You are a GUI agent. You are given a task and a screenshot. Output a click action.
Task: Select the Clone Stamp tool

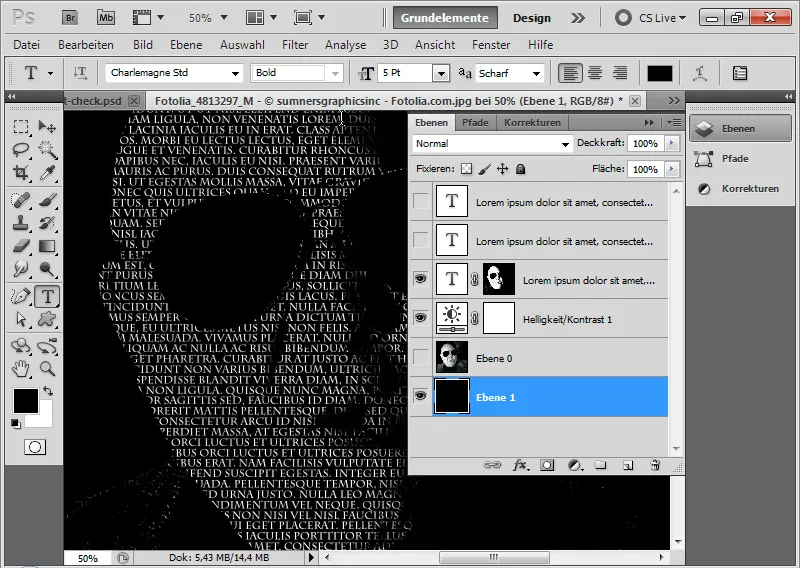pyautogui.click(x=21, y=223)
